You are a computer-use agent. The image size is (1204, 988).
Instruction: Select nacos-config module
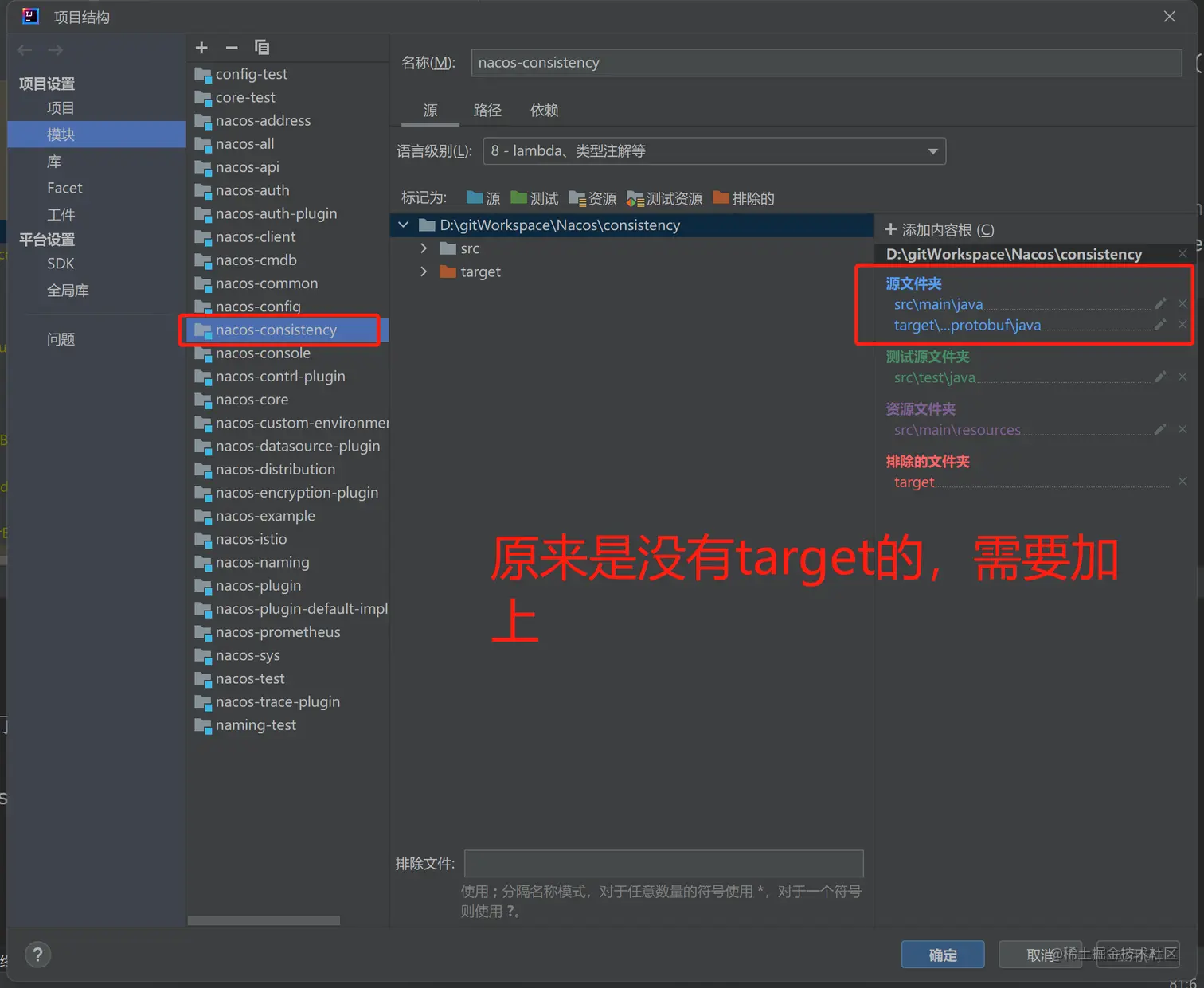coord(258,307)
